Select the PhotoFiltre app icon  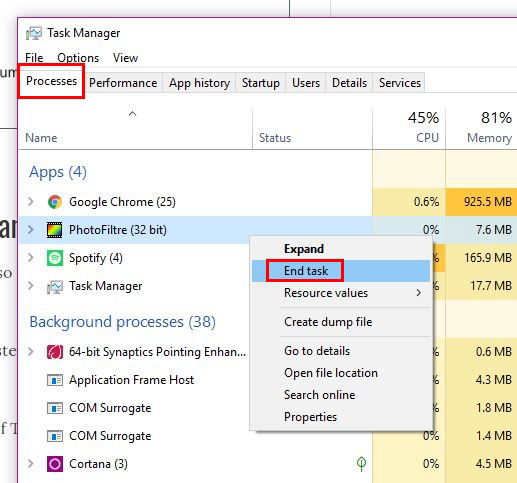tap(55, 230)
